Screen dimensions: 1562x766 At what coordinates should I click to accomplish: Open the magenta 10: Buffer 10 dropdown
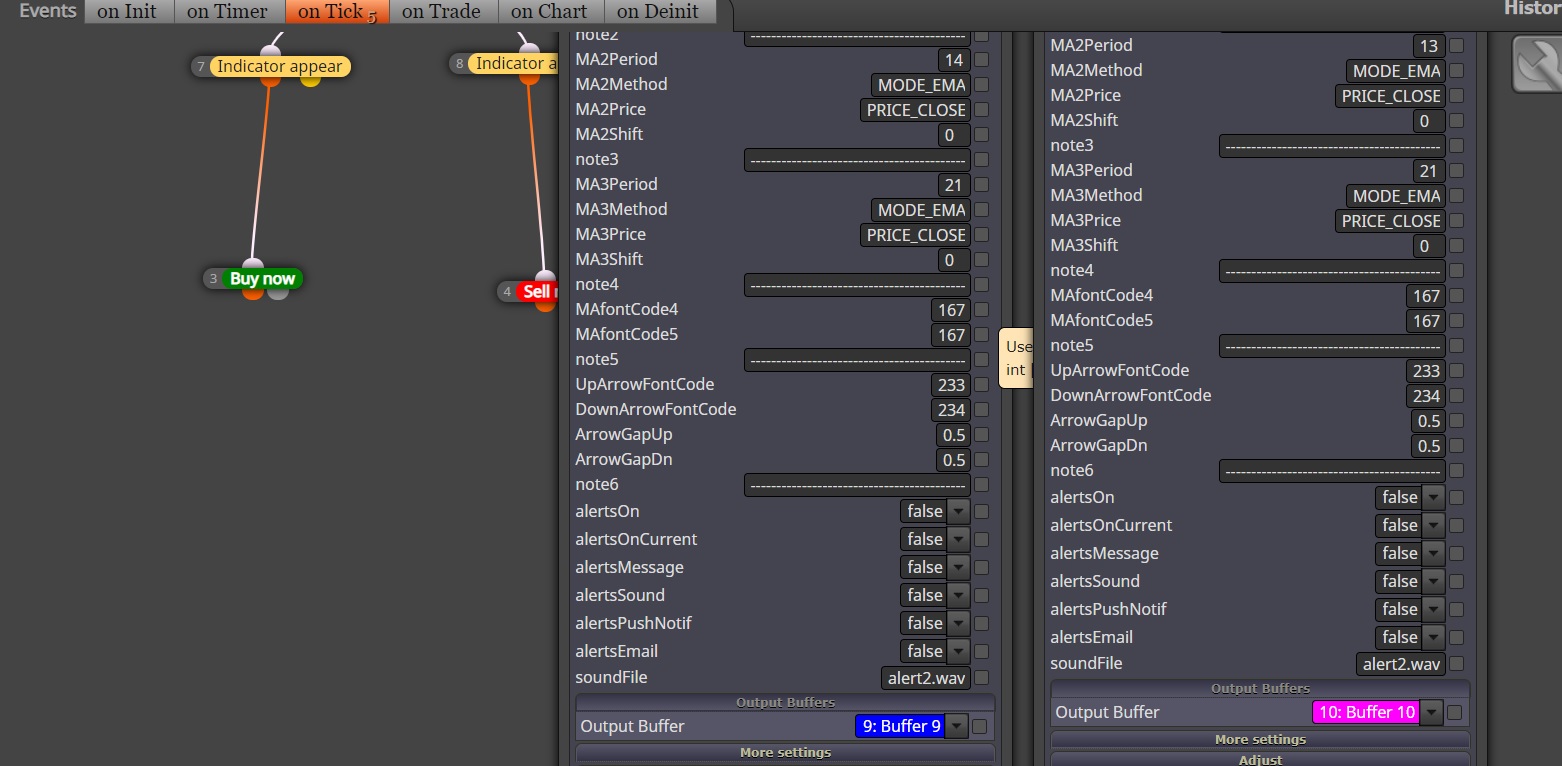coord(1377,713)
